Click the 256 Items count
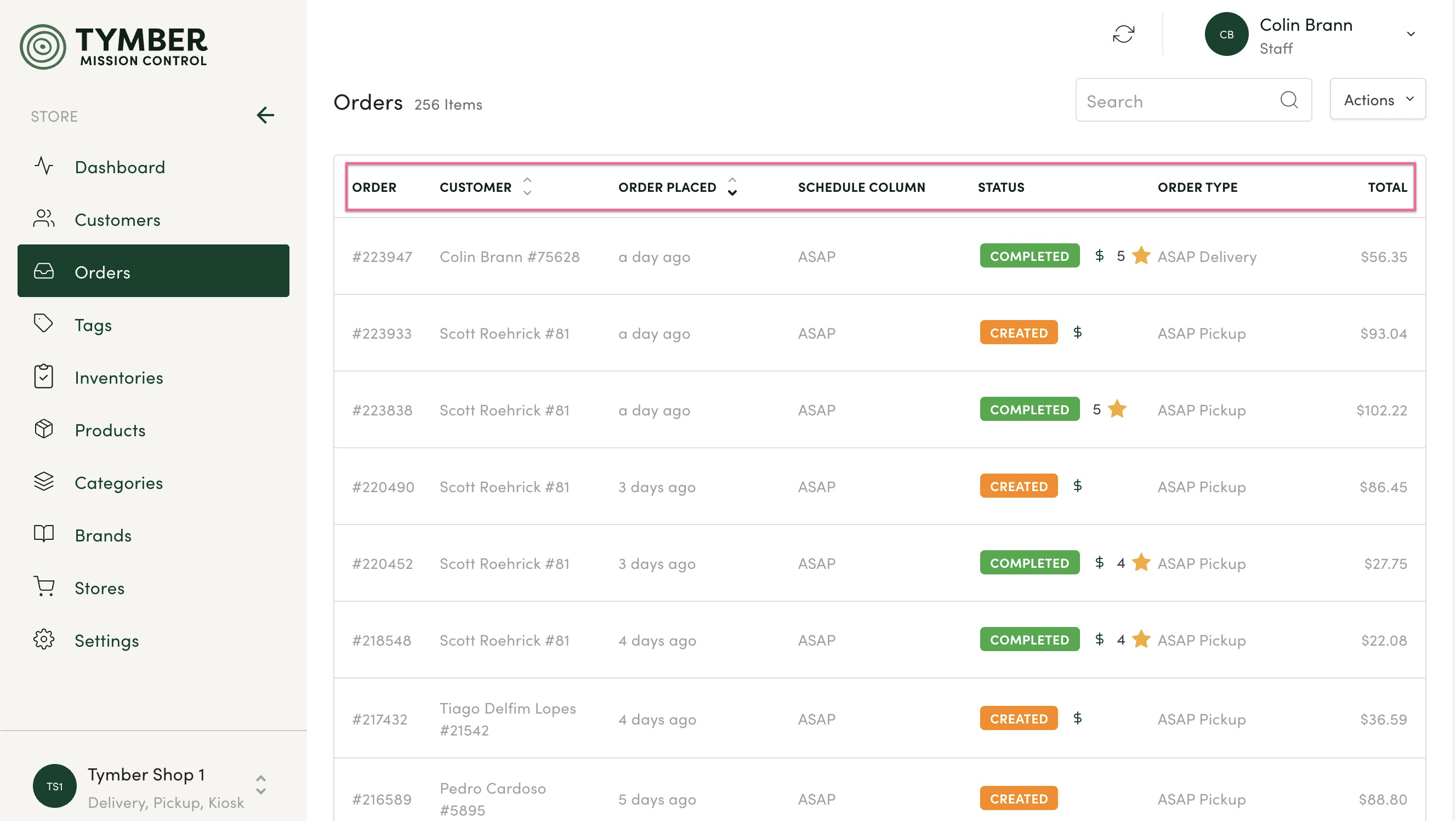1456x821 pixels. (448, 105)
